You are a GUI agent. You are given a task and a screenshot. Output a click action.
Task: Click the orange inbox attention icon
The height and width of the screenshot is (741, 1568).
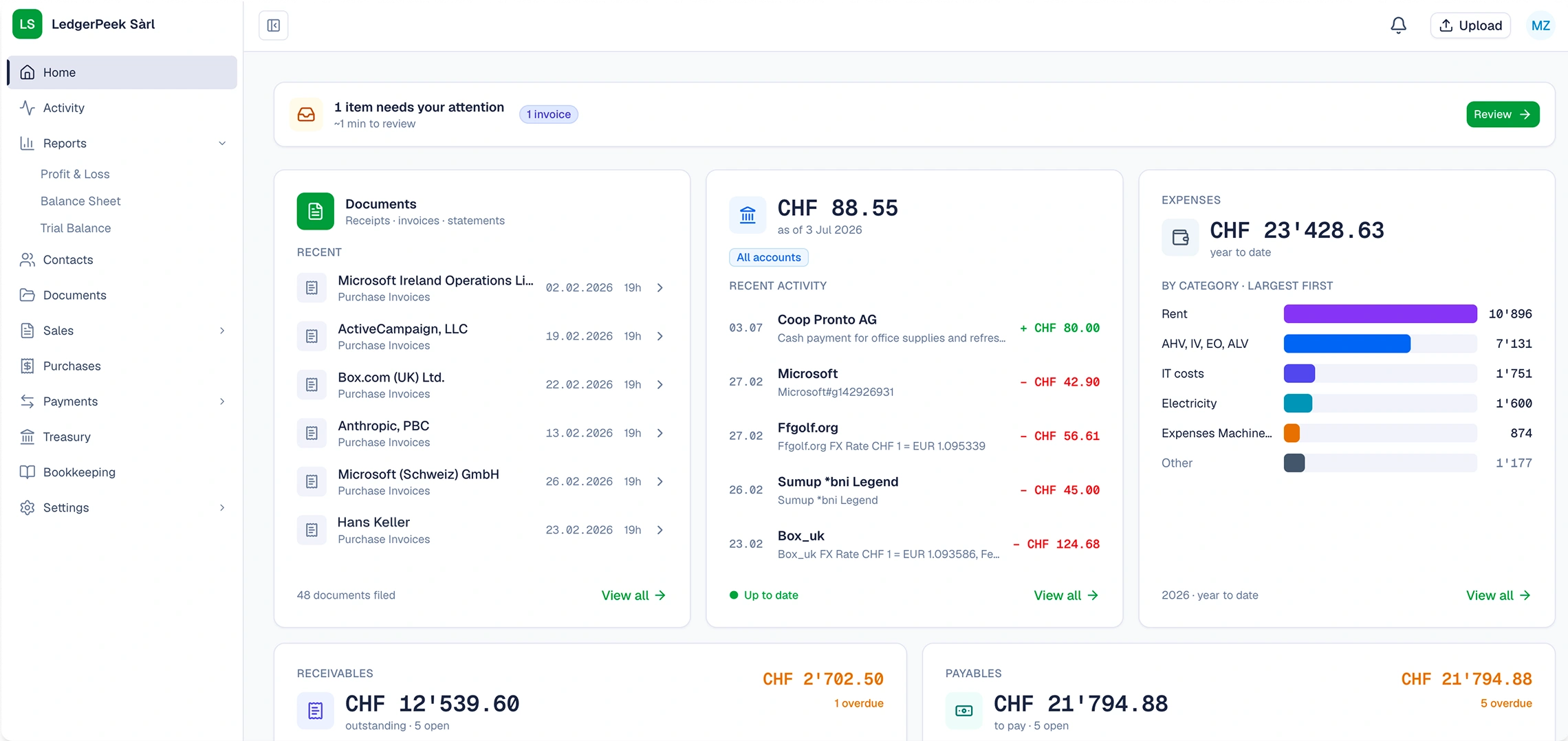point(306,114)
